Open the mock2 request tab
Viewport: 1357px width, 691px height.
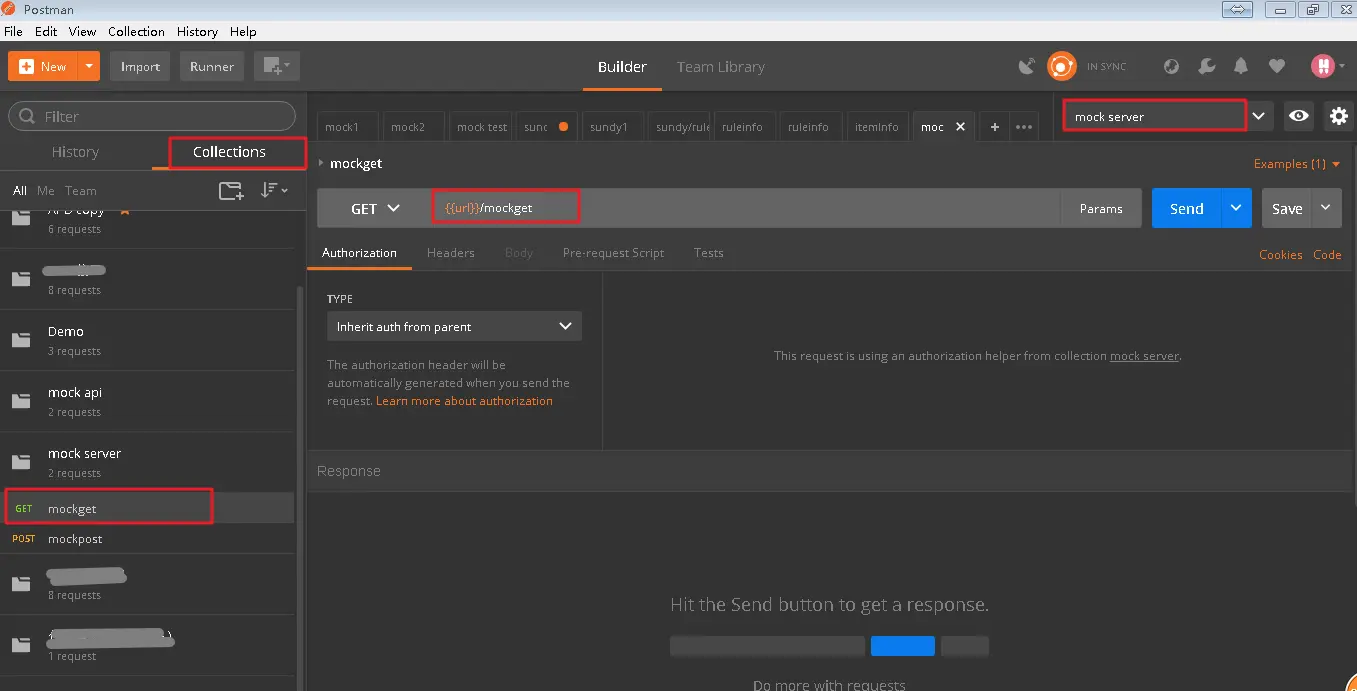(413, 127)
